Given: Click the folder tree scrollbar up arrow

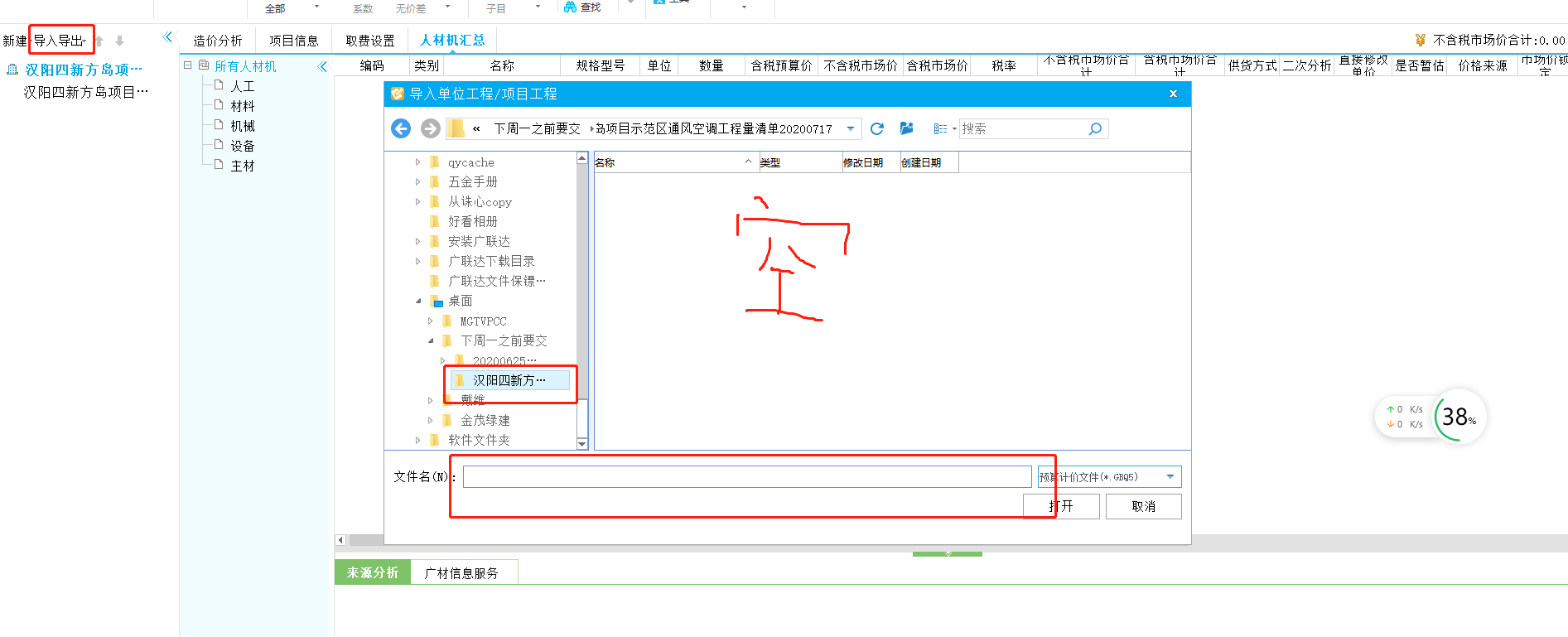Looking at the screenshot, I should tap(582, 157).
